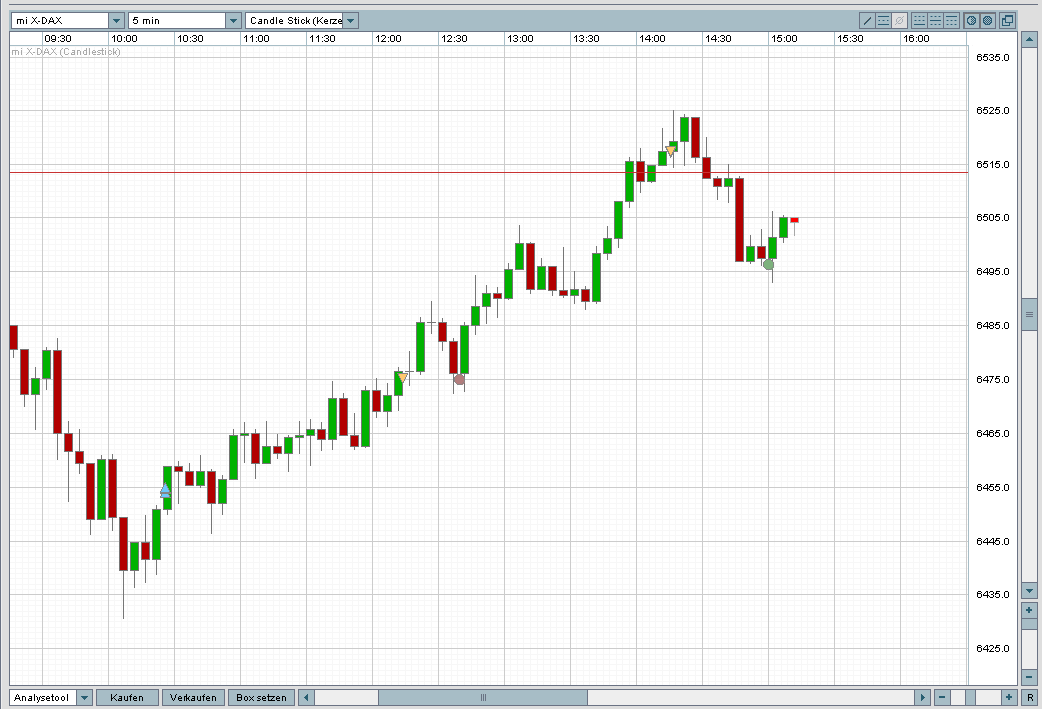
Task: Click the disabled delete-drawing (Ø) icon
Action: pos(899,21)
